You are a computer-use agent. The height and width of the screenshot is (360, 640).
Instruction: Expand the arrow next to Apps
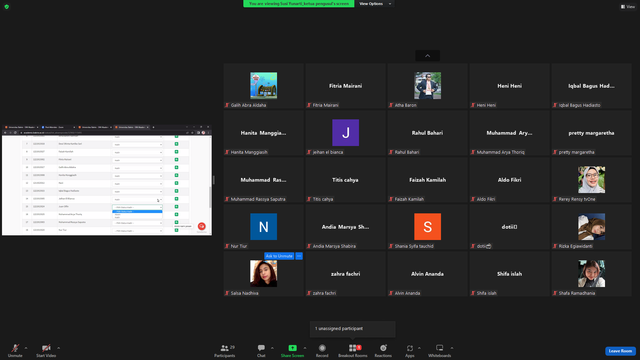tap(419, 348)
